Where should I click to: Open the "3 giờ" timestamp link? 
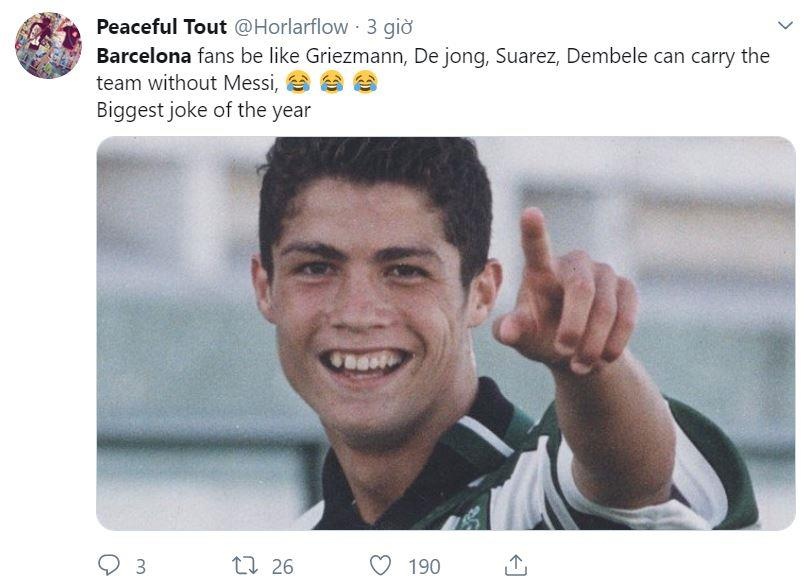(390, 26)
